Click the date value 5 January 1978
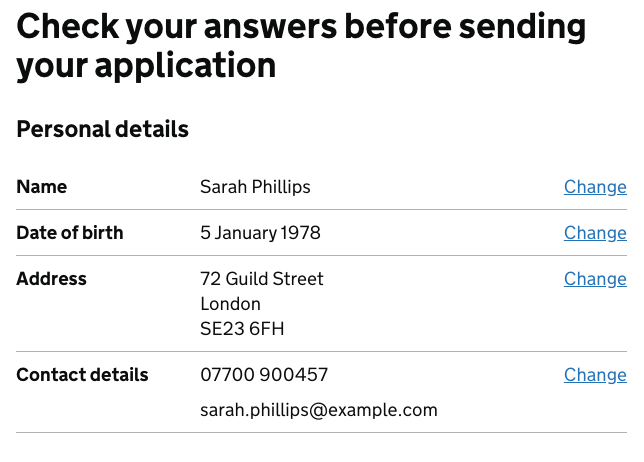 click(260, 233)
